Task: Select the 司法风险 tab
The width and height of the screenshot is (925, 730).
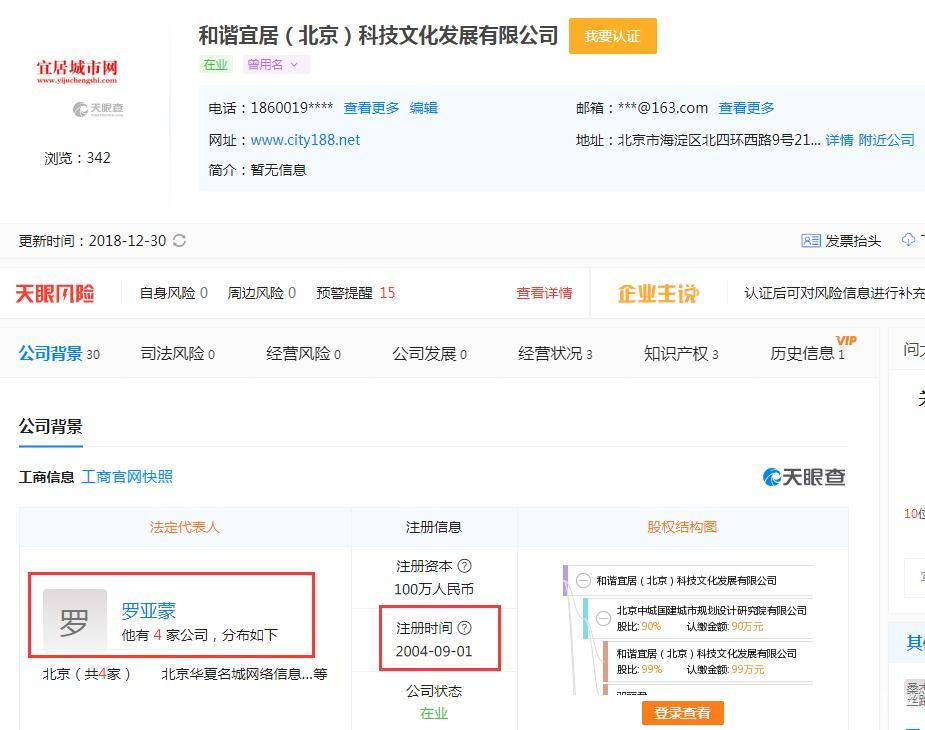Action: [178, 353]
